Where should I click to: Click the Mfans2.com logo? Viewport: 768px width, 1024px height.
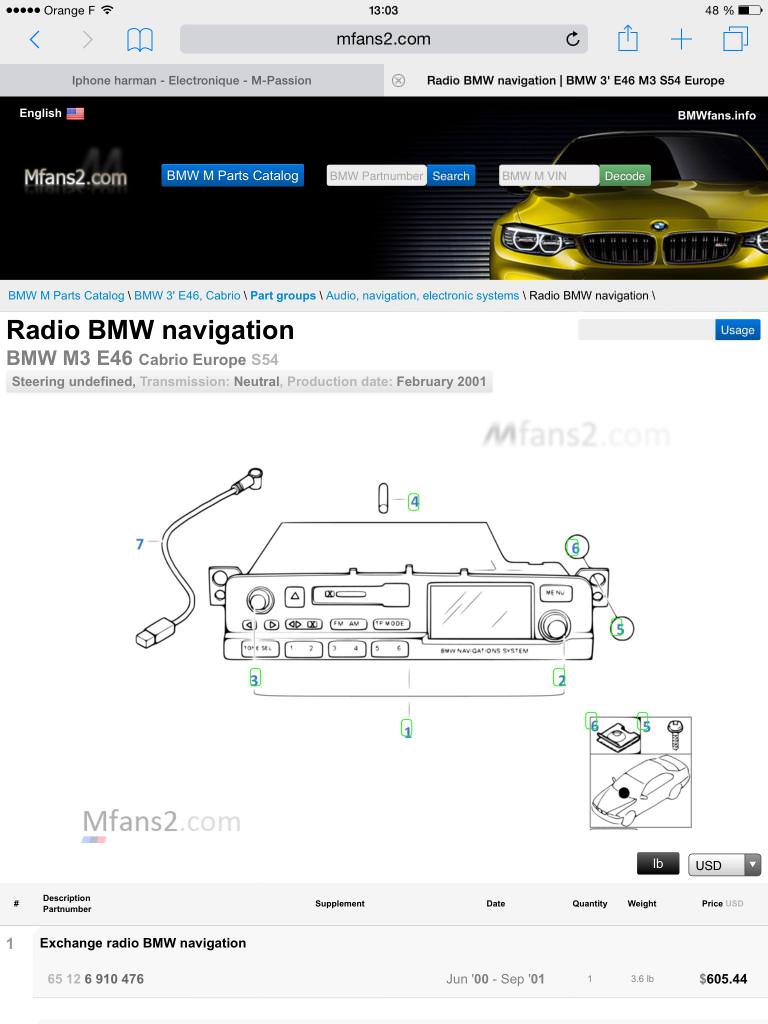(75, 176)
